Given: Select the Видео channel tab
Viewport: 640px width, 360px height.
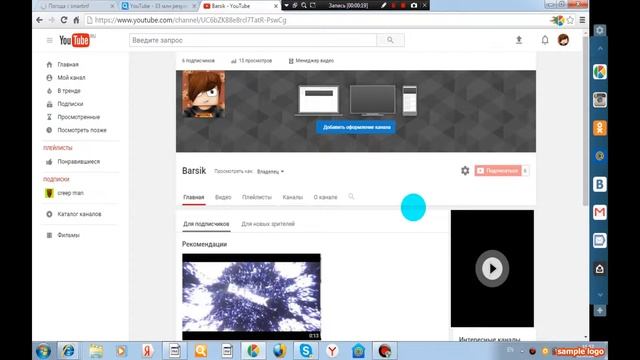Looking at the screenshot, I should pos(223,197).
